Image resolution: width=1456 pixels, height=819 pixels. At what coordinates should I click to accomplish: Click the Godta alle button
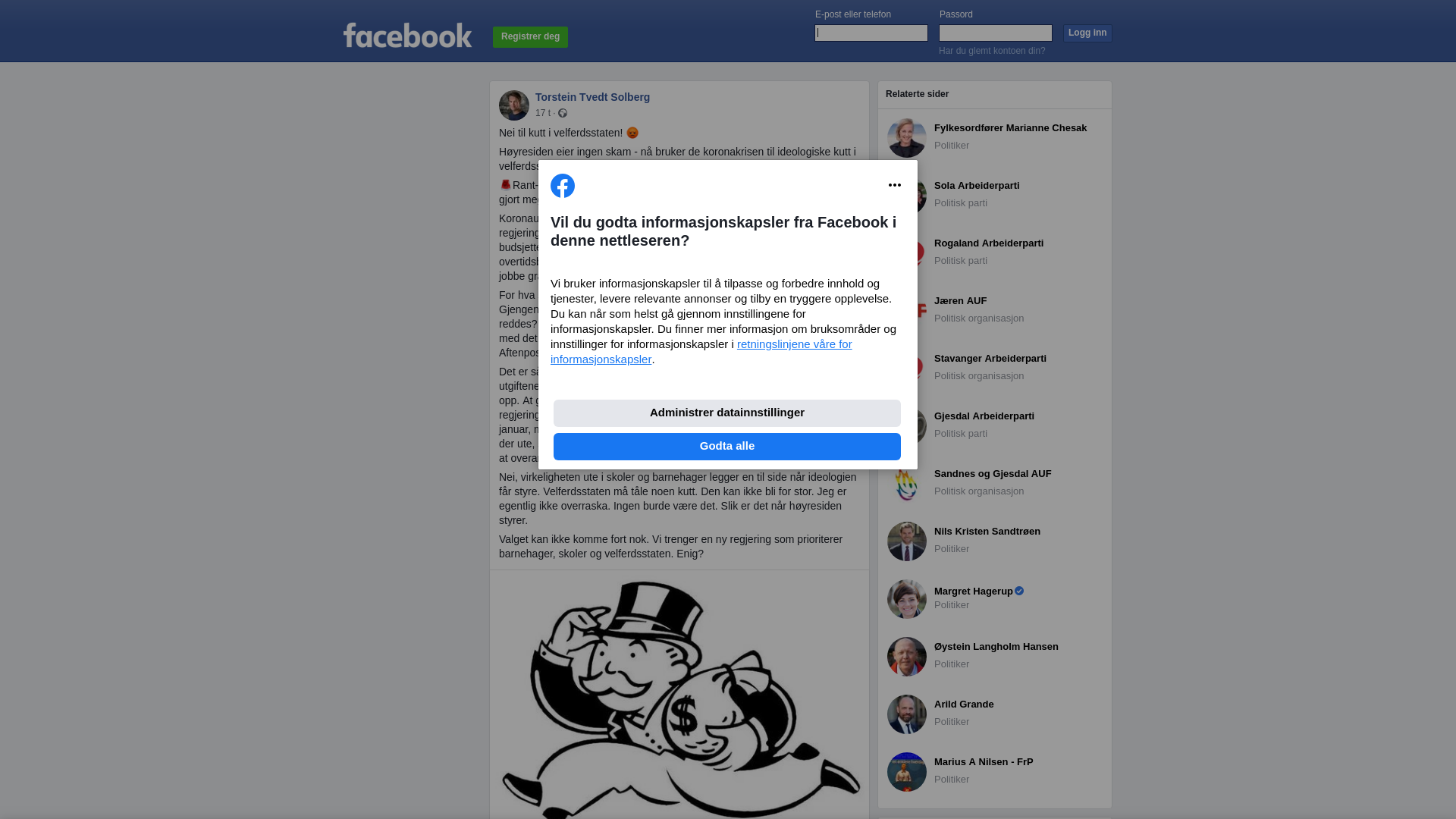(x=727, y=447)
